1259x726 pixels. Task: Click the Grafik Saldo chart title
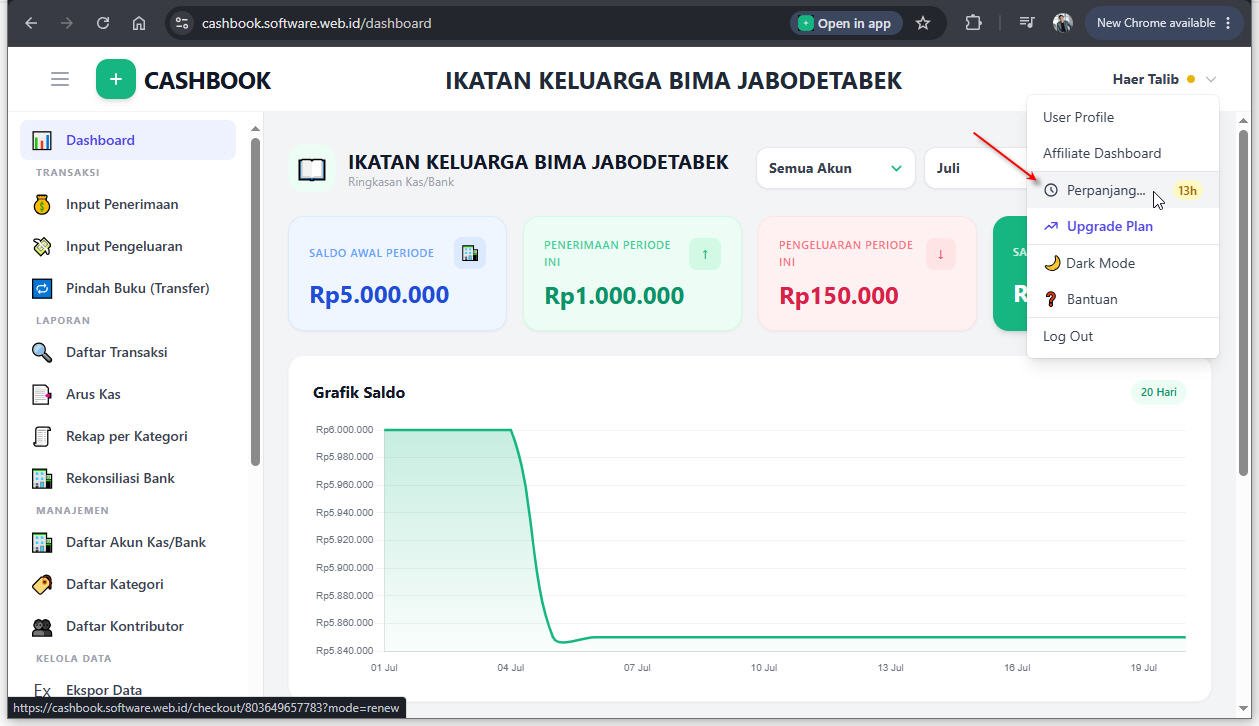click(359, 392)
